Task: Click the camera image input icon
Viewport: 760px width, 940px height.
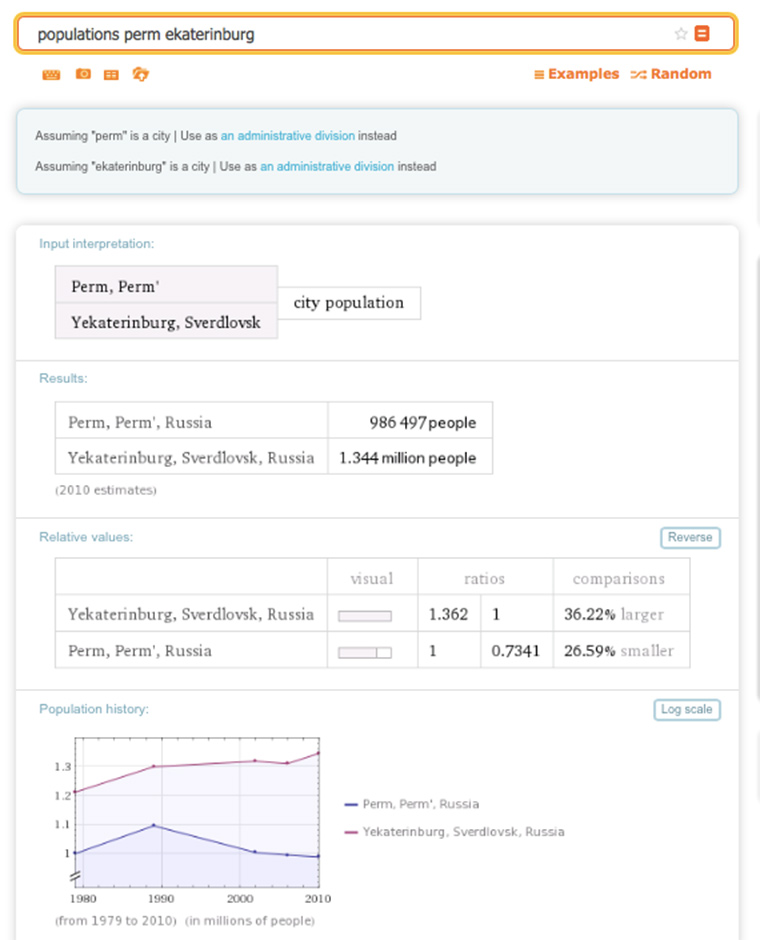Action: (x=83, y=74)
